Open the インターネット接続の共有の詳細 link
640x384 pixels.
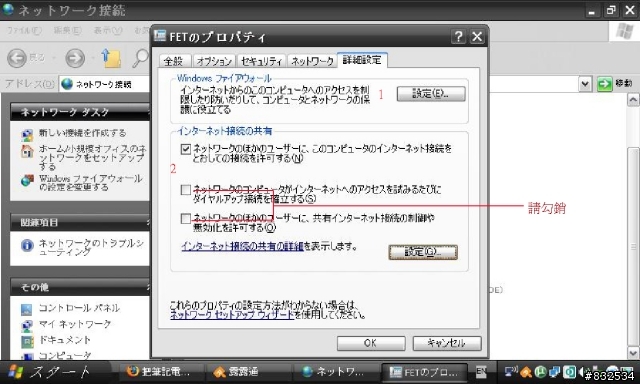242,246
